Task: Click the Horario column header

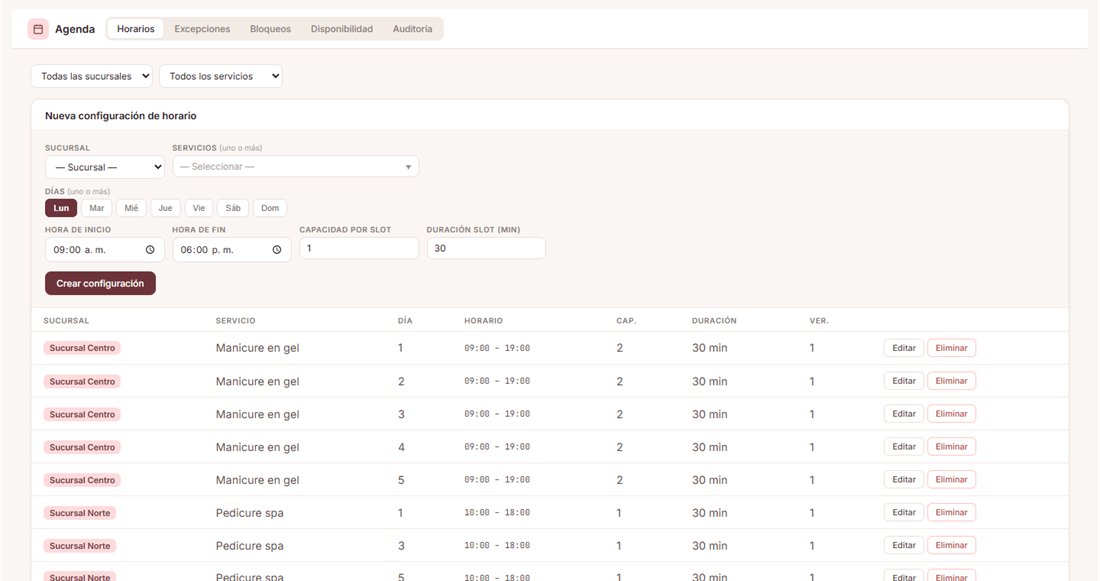Action: [x=483, y=321]
